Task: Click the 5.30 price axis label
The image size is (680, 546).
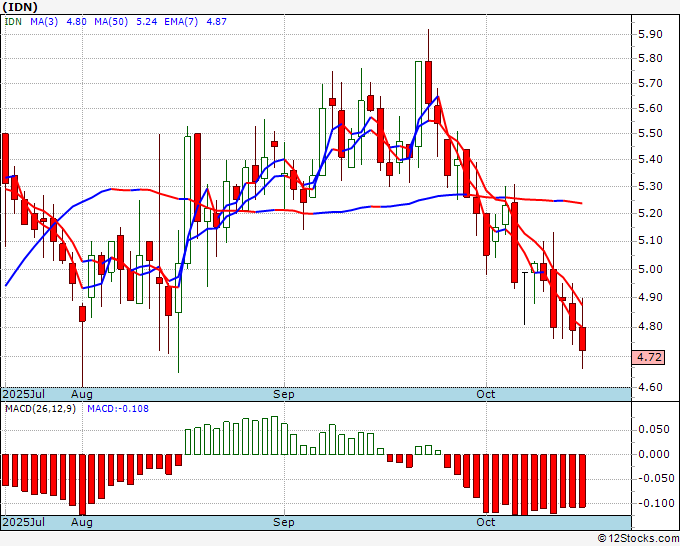Action: 651,186
